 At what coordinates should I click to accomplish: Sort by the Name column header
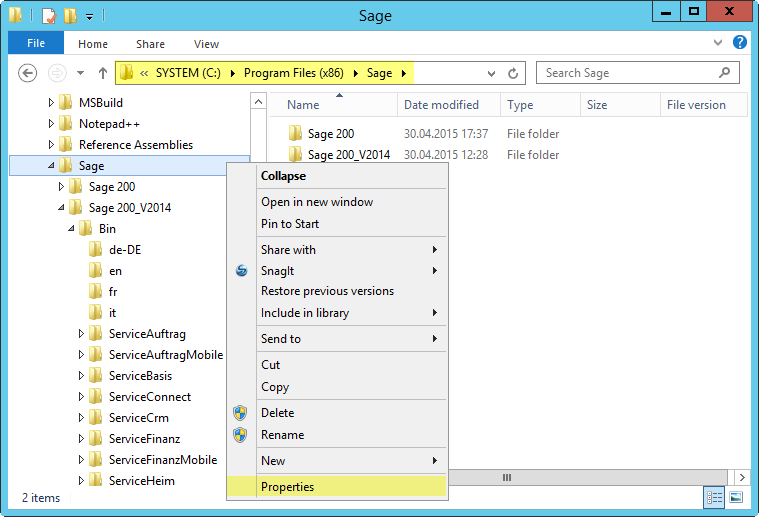(334, 105)
